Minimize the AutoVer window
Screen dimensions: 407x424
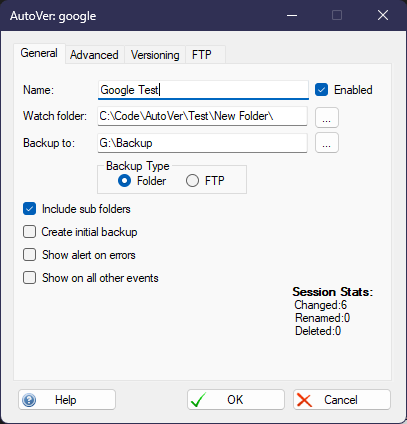[292, 15]
